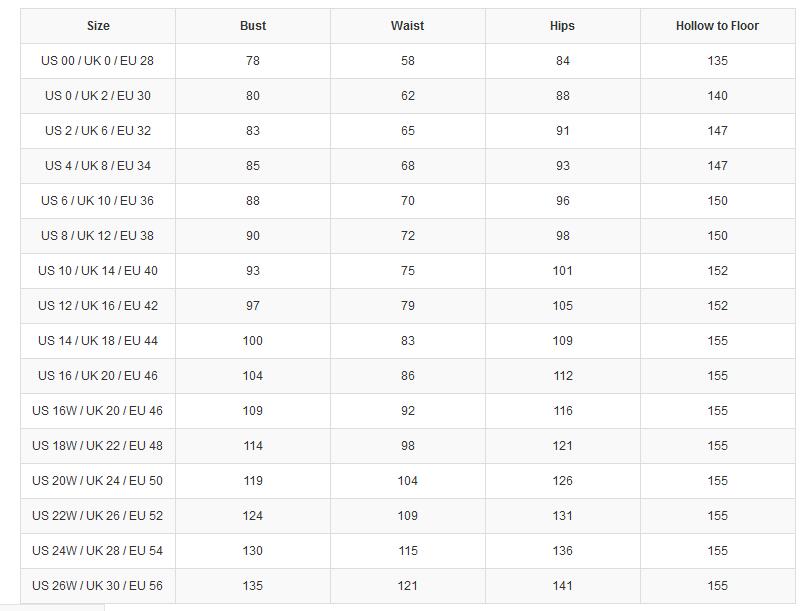Click the Size column header
The height and width of the screenshot is (611, 800).
pos(98,26)
